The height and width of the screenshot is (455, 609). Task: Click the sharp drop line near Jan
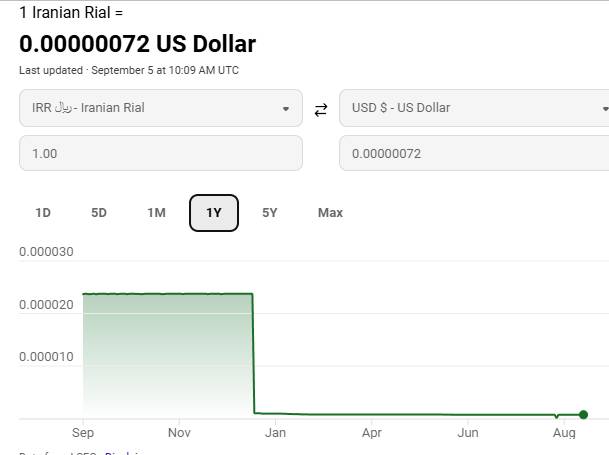(x=253, y=354)
